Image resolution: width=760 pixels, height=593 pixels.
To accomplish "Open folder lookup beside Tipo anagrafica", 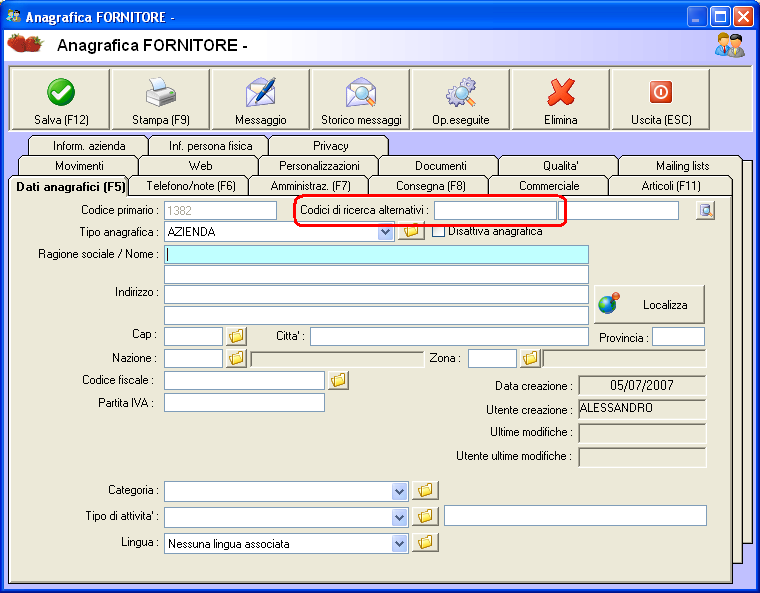I will pos(411,231).
